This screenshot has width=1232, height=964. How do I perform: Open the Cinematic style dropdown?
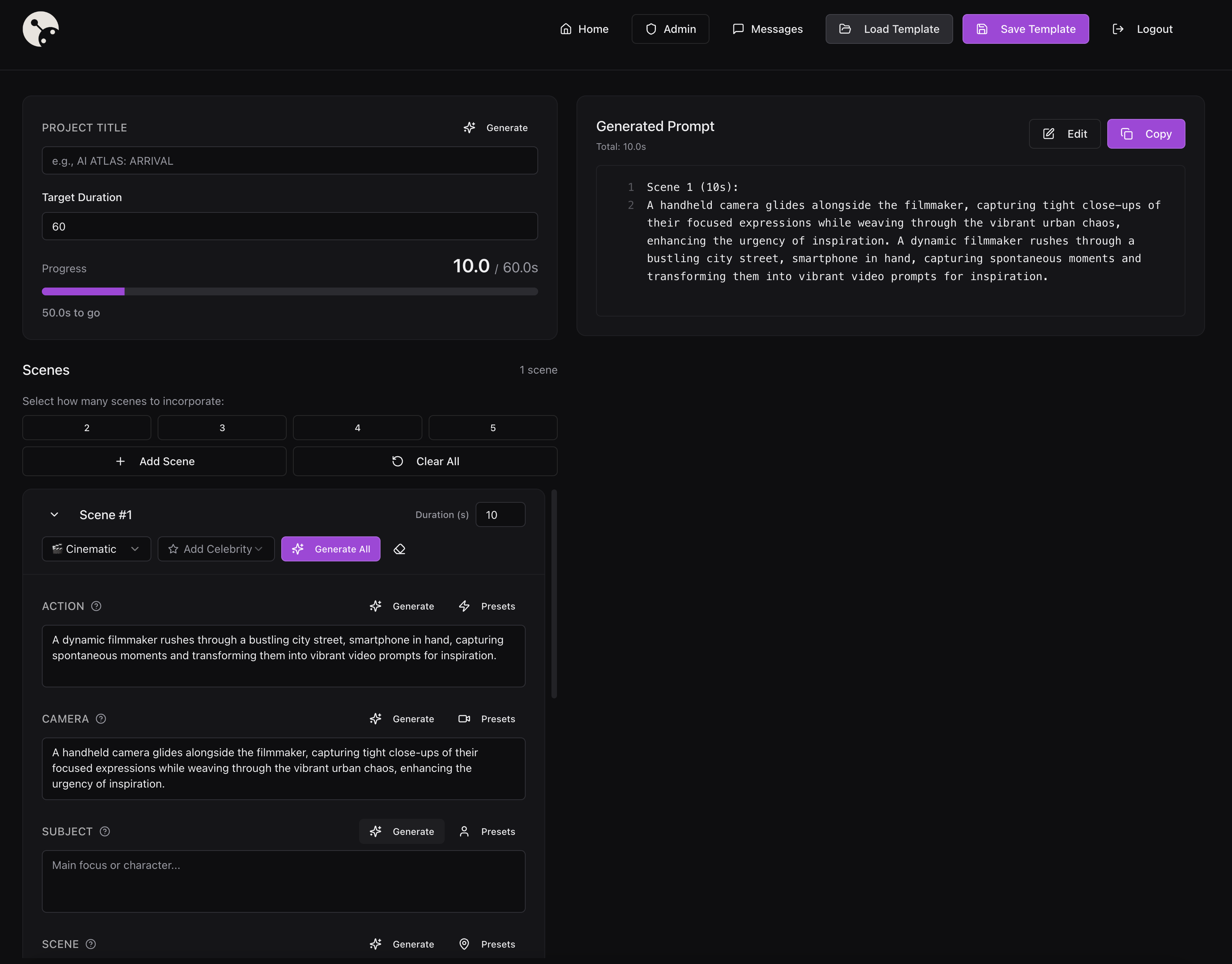pyautogui.click(x=97, y=549)
